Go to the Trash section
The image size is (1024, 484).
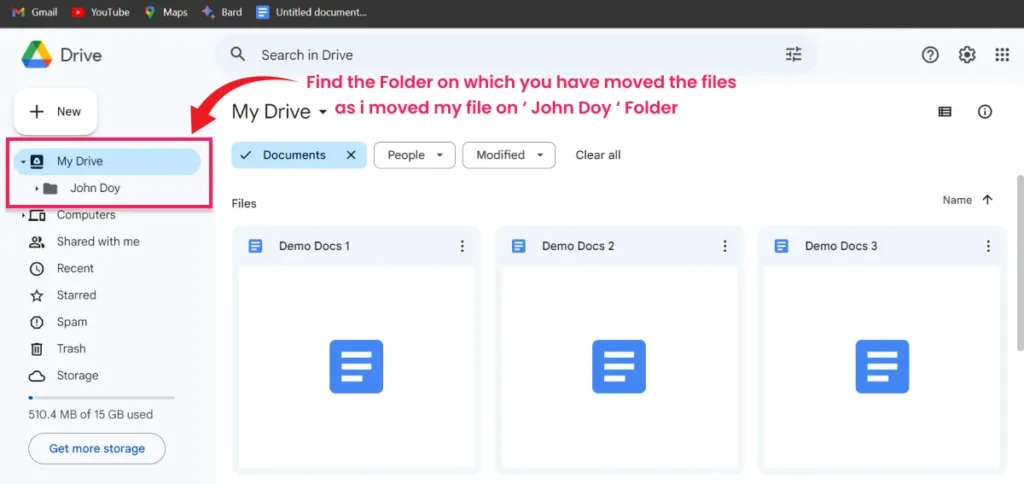pyautogui.click(x=71, y=349)
